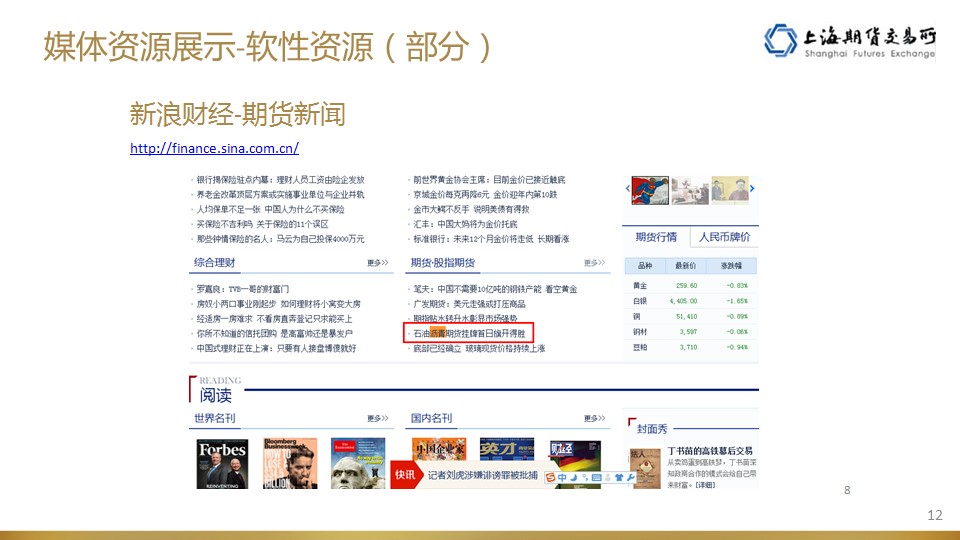
Task: Open the 国内名刊 section heading
Action: click(432, 418)
